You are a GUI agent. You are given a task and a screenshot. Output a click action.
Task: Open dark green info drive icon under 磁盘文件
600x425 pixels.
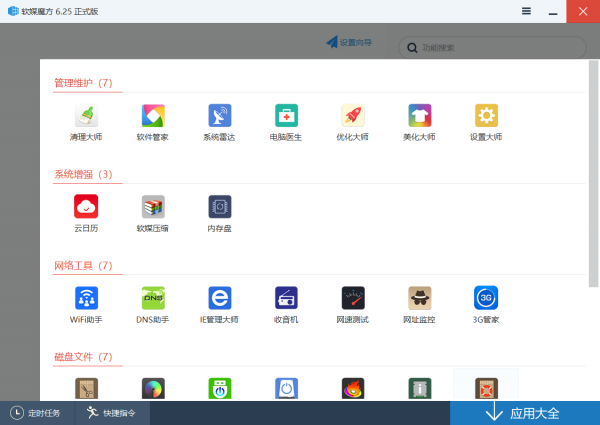click(x=419, y=389)
